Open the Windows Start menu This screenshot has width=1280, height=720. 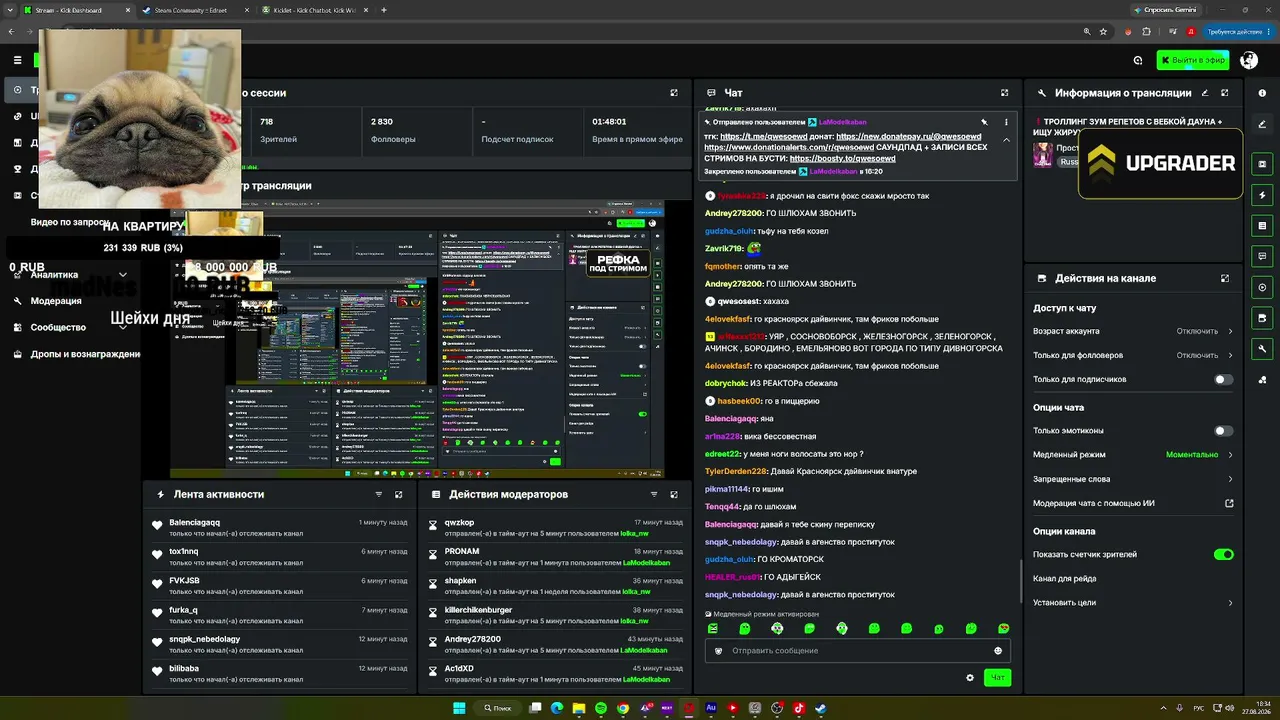click(459, 708)
